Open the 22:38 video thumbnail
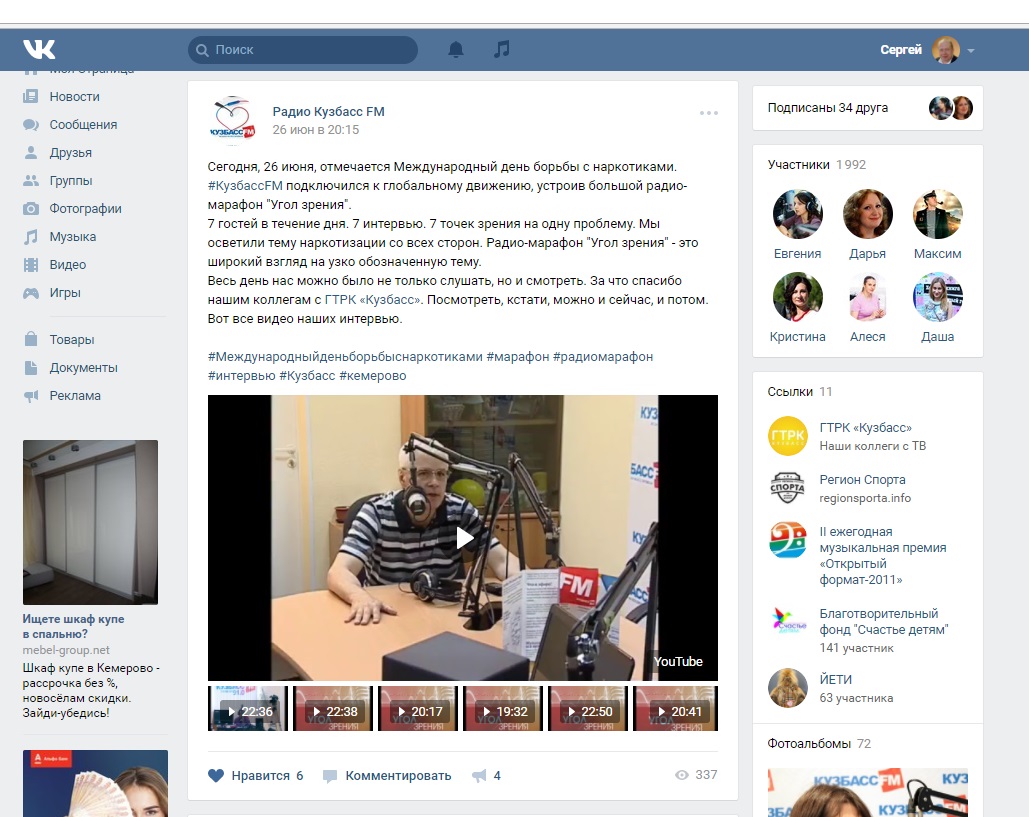1029x817 pixels. coord(333,709)
